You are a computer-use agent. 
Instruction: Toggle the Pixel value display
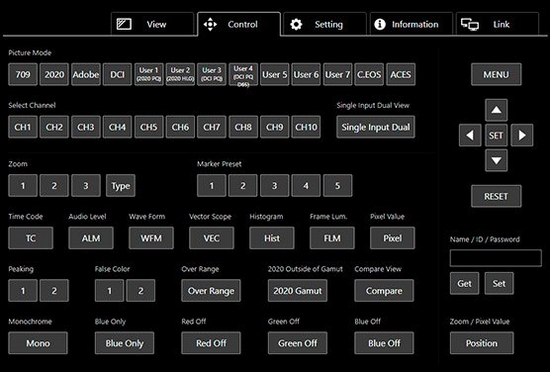click(x=393, y=238)
